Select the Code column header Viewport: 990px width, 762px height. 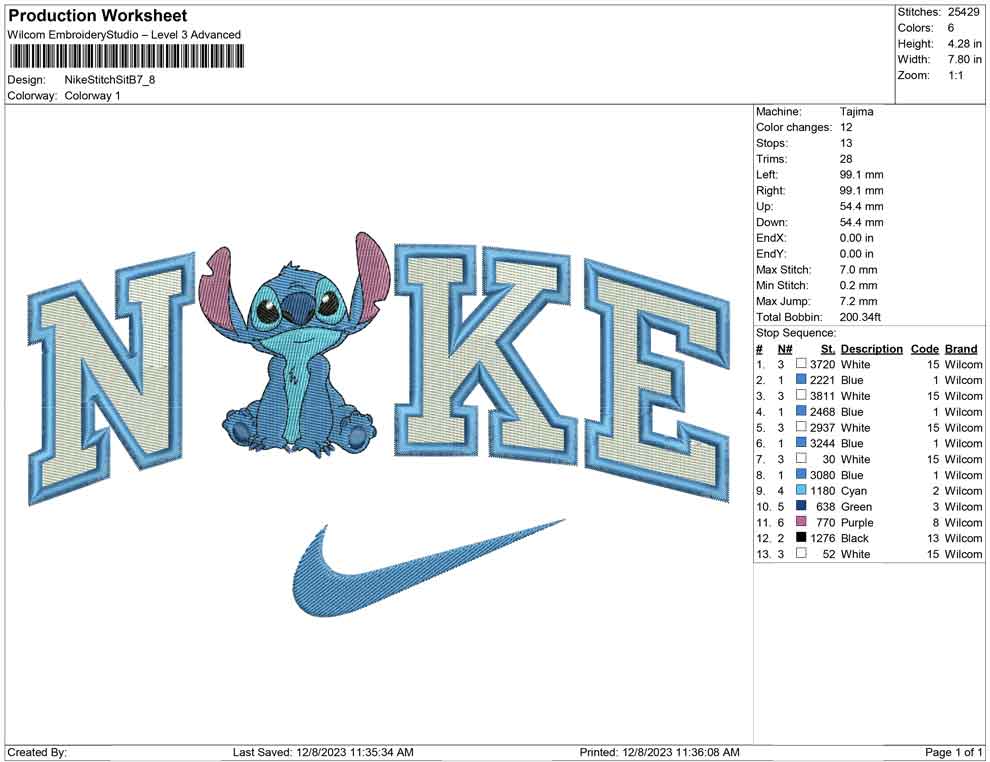click(924, 349)
